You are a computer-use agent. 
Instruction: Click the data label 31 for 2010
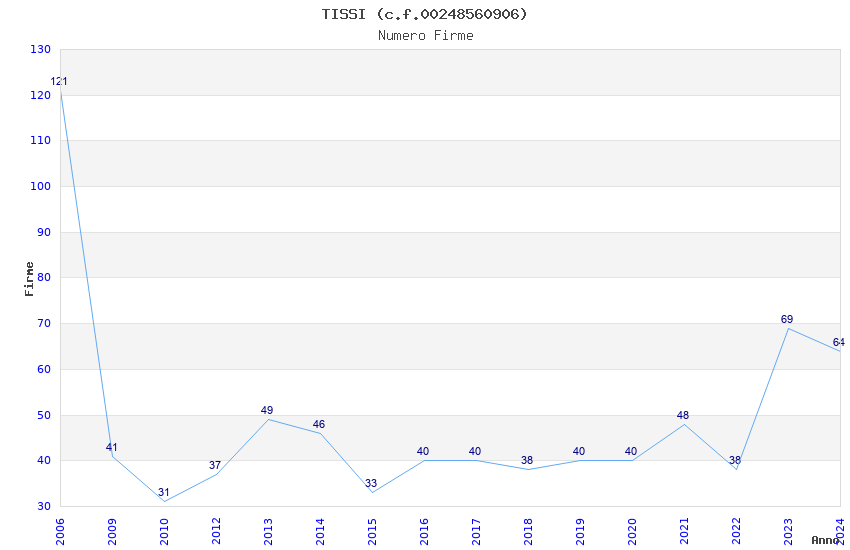click(x=164, y=492)
